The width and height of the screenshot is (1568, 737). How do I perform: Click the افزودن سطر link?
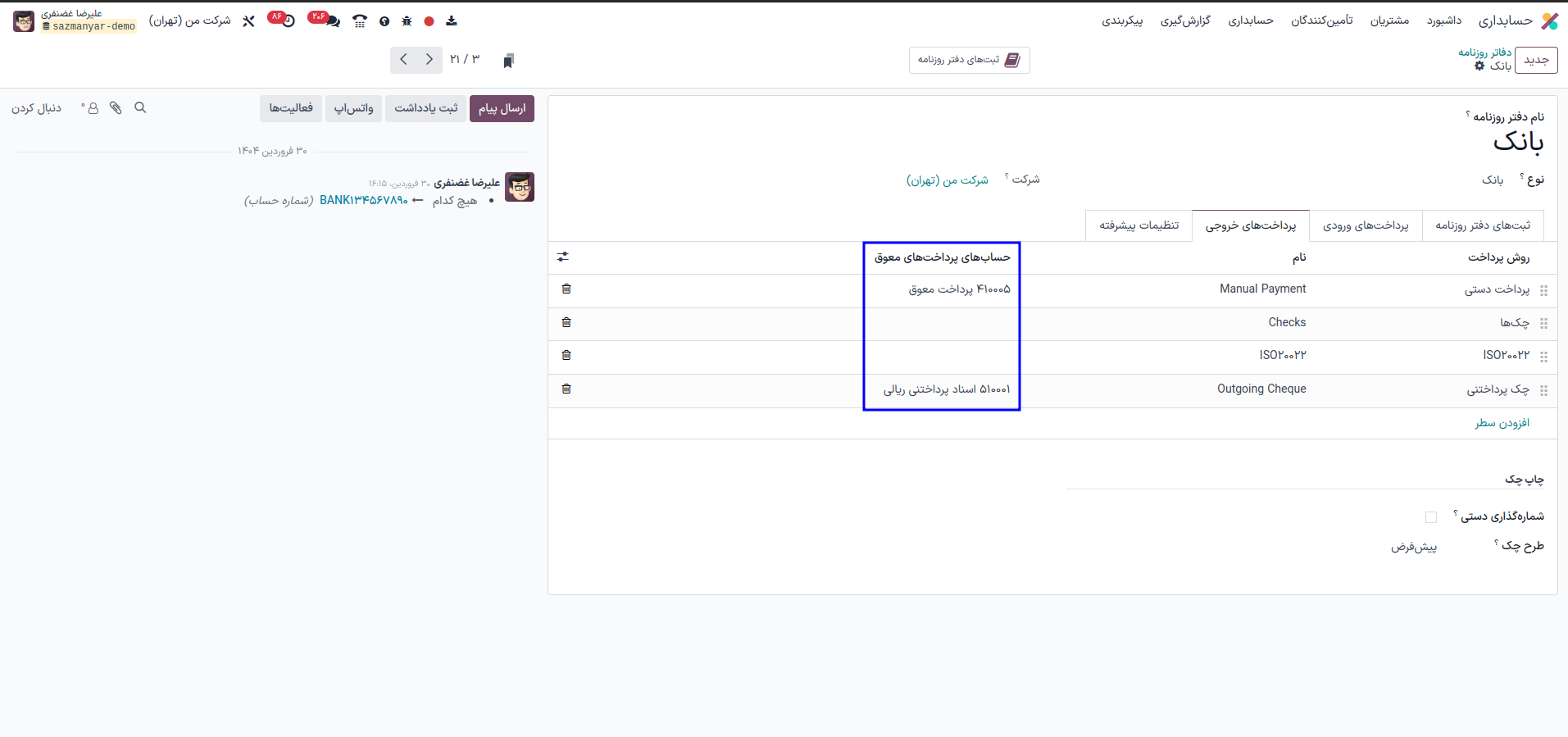[x=1502, y=423]
